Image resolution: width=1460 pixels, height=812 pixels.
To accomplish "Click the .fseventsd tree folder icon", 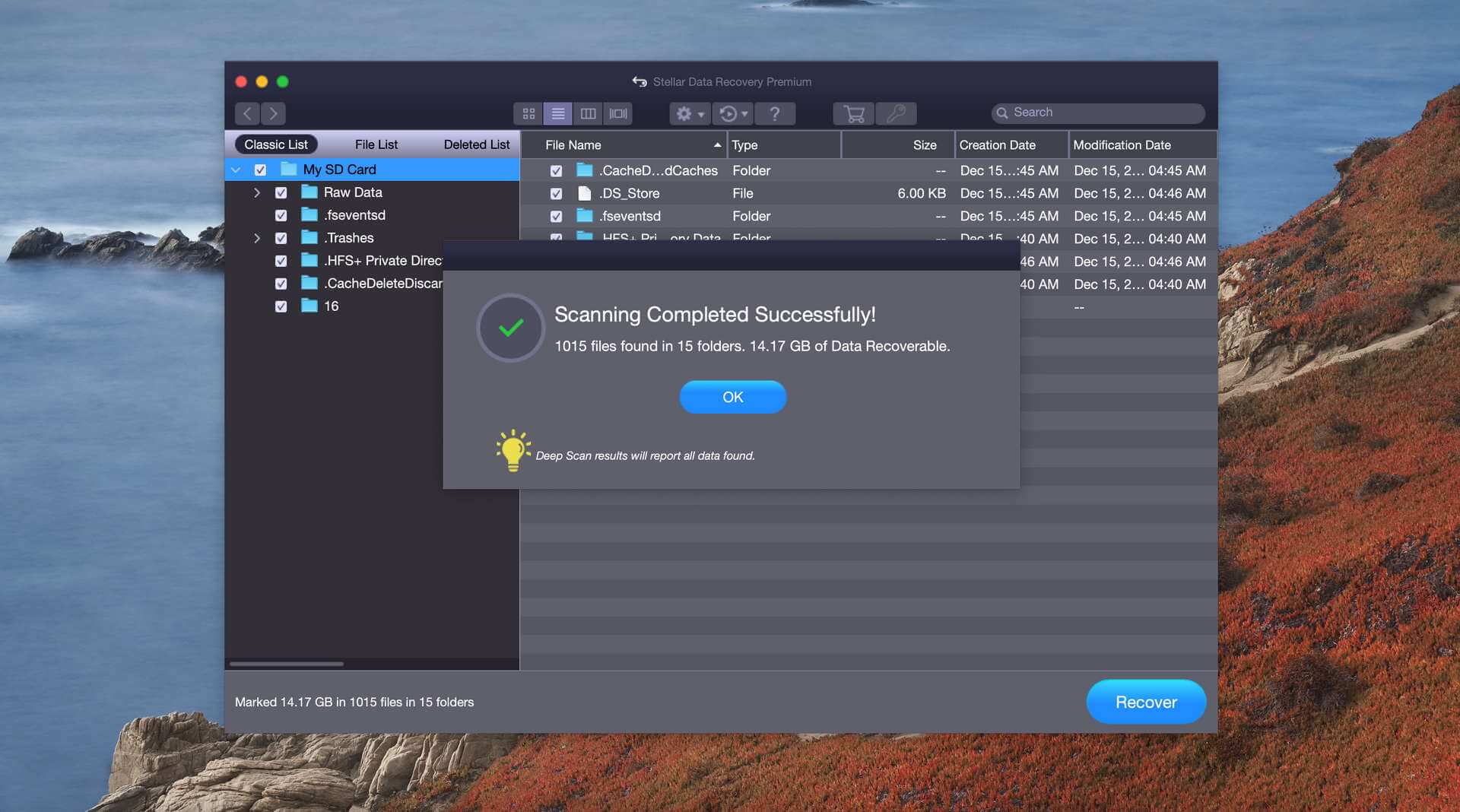I will pos(309,214).
